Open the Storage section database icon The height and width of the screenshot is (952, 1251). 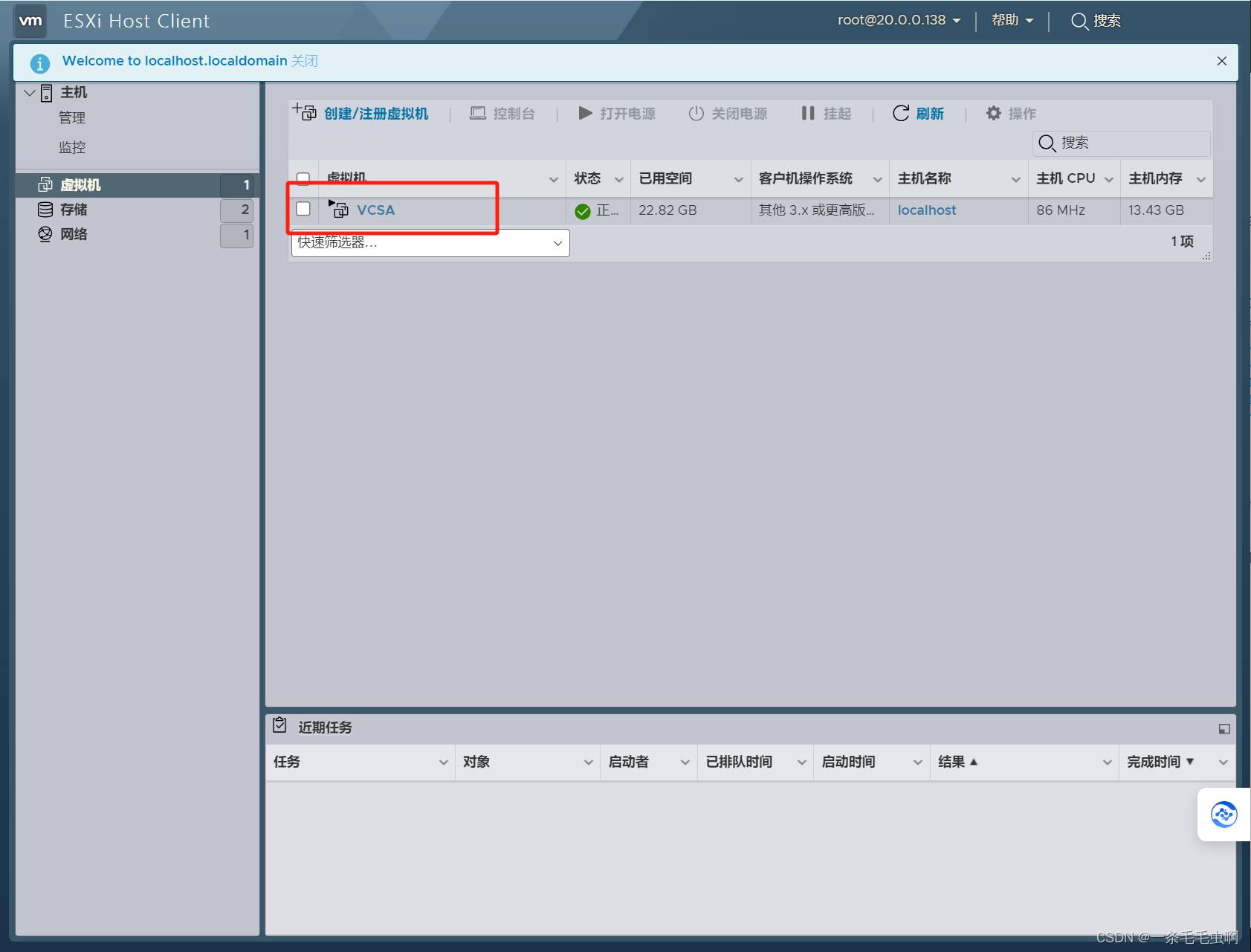click(x=45, y=210)
